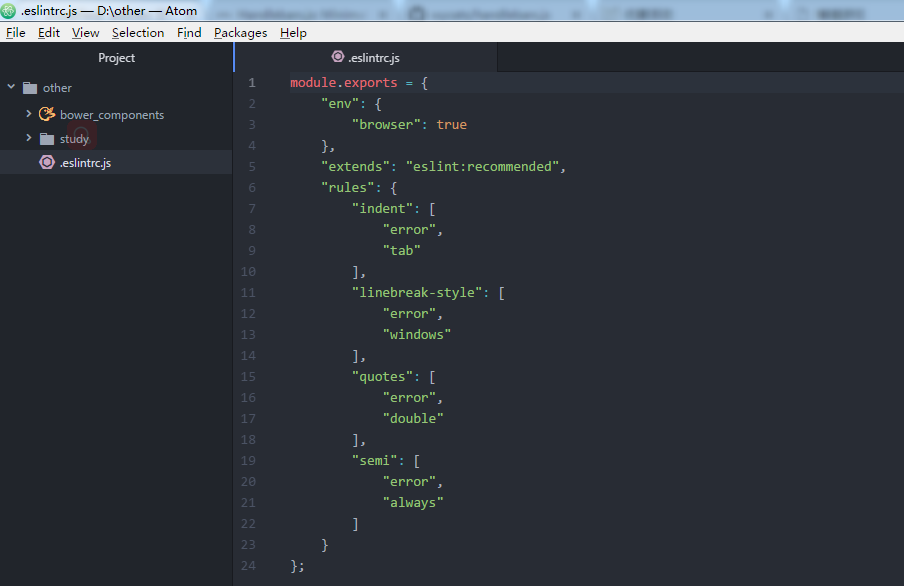Screen dimensions: 904x586
Task: Click the "eslint:recommended" string
Action: [482, 167]
